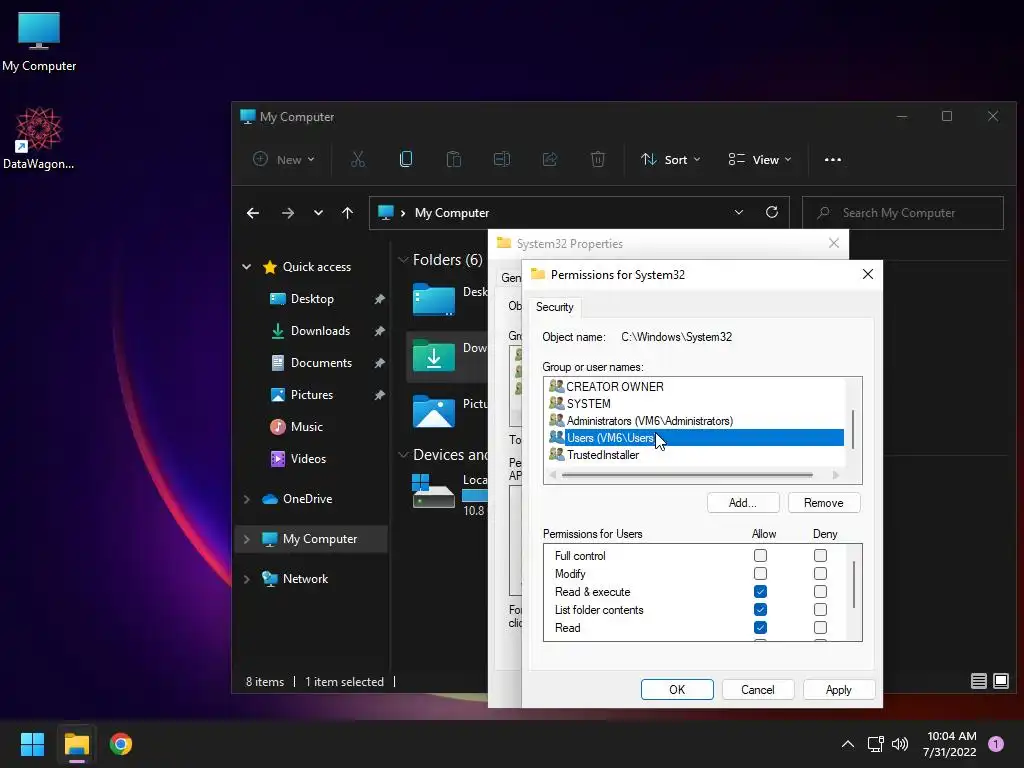Open the DataWagon desktop shortcut
1024x768 pixels.
[x=39, y=138]
